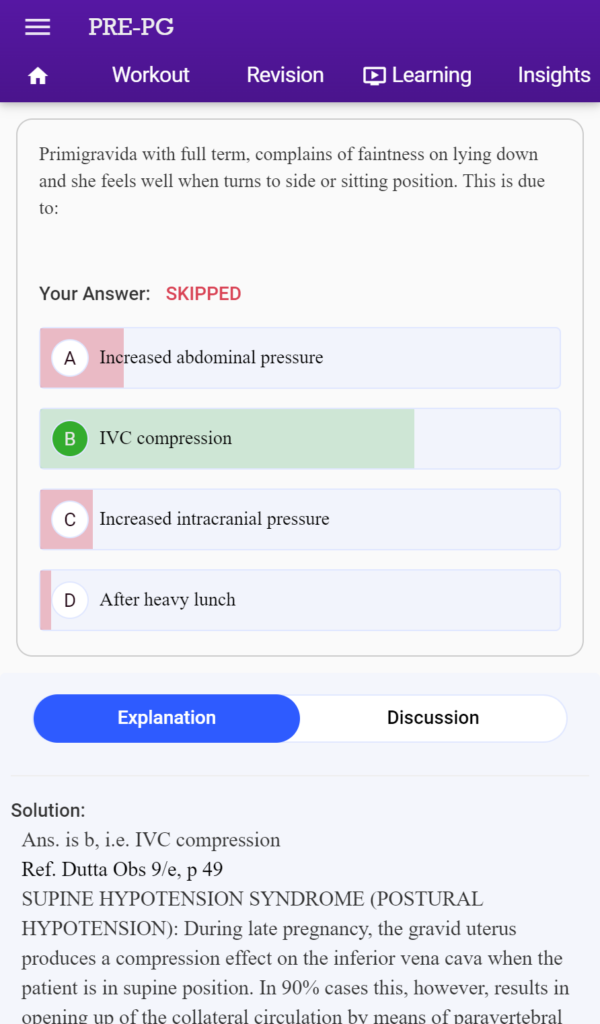Select the green option B circle
Screen dimensions: 600x1024
click(70, 439)
